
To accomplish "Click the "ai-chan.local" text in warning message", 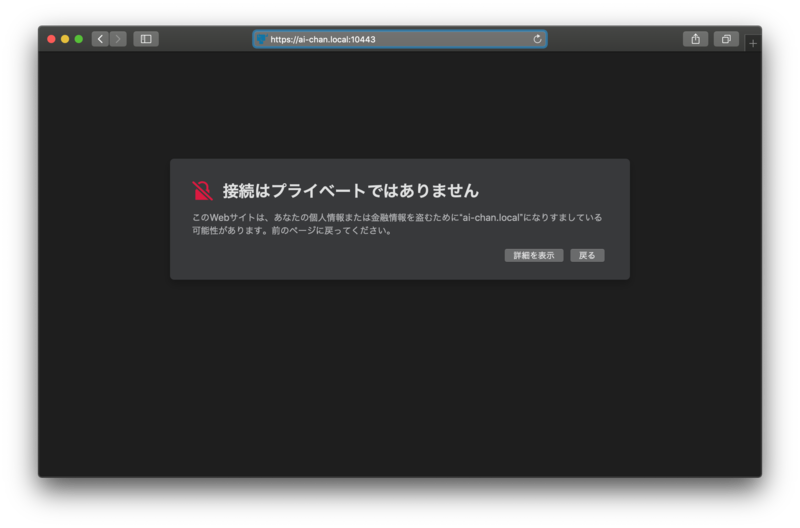I will tap(493, 217).
